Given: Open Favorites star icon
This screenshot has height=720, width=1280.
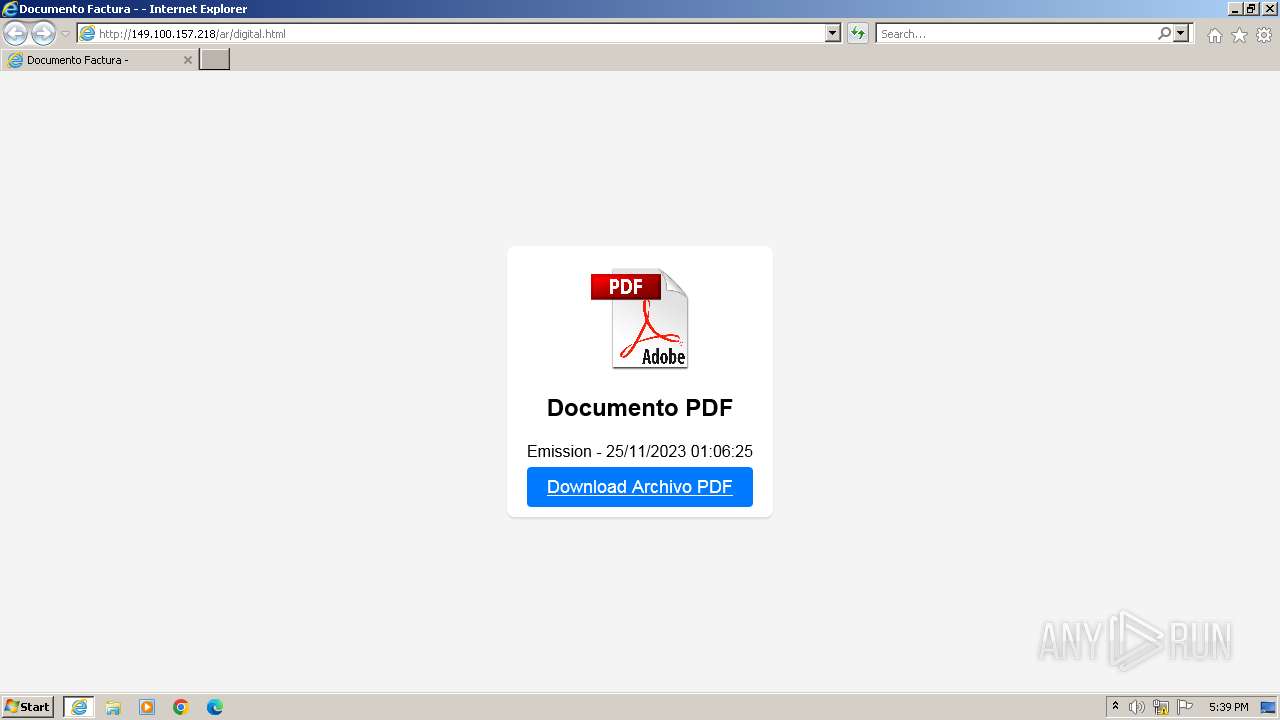Looking at the screenshot, I should coord(1239,35).
